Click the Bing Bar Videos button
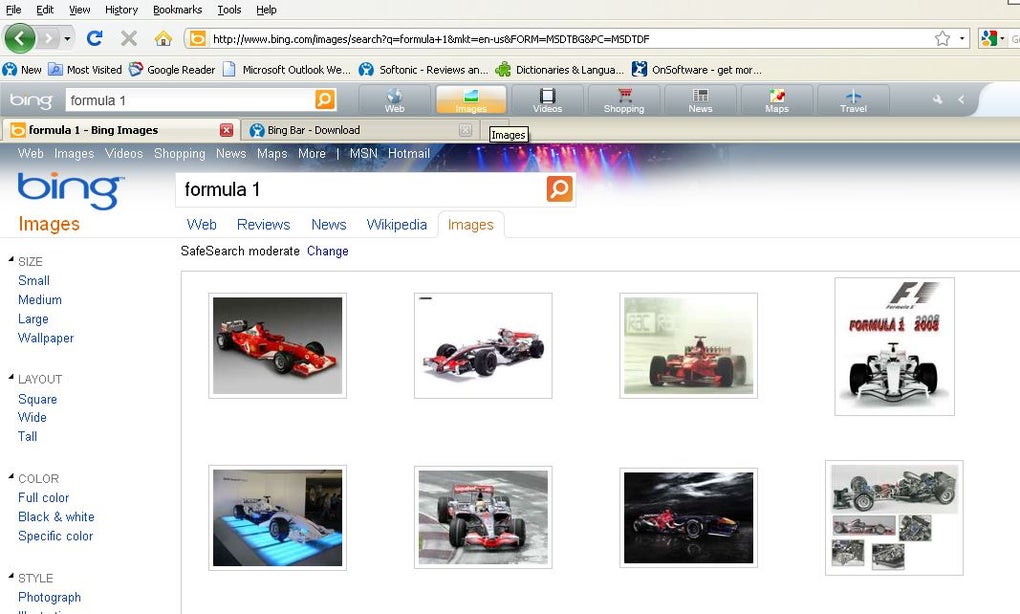Viewport: 1020px width, 614px height. [547, 101]
